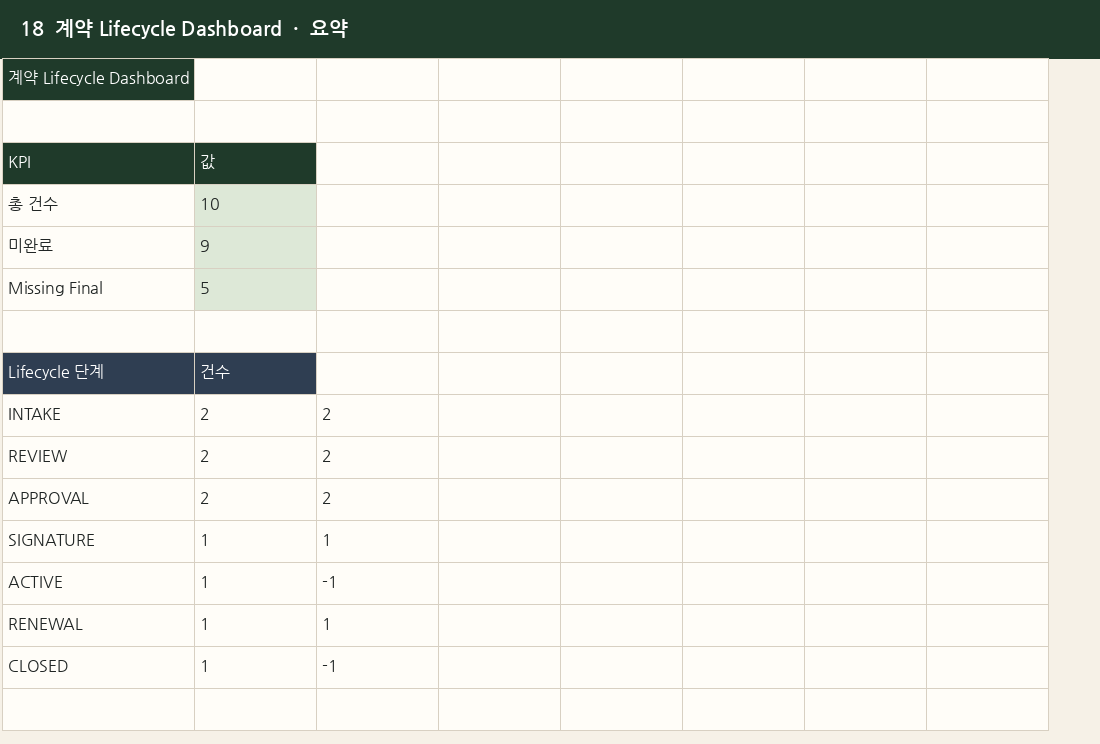Viewport: 1100px width, 744px height.
Task: Click the 'APPROVAL' stage cell
Action: click(x=98, y=500)
